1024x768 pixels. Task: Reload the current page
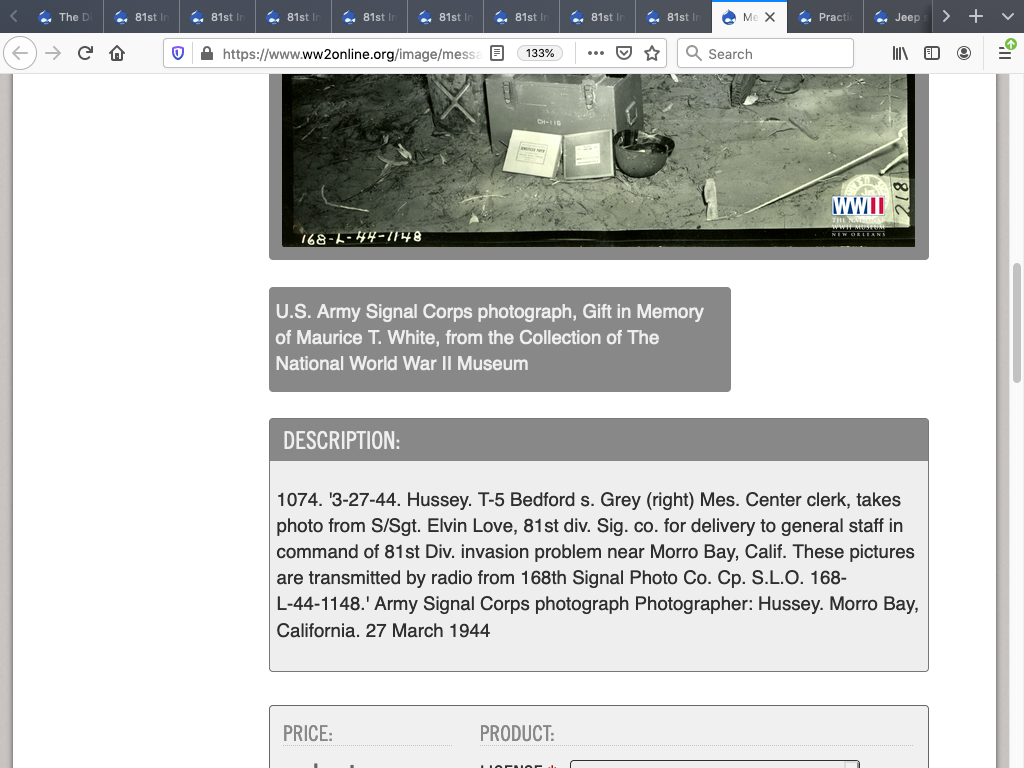85,54
